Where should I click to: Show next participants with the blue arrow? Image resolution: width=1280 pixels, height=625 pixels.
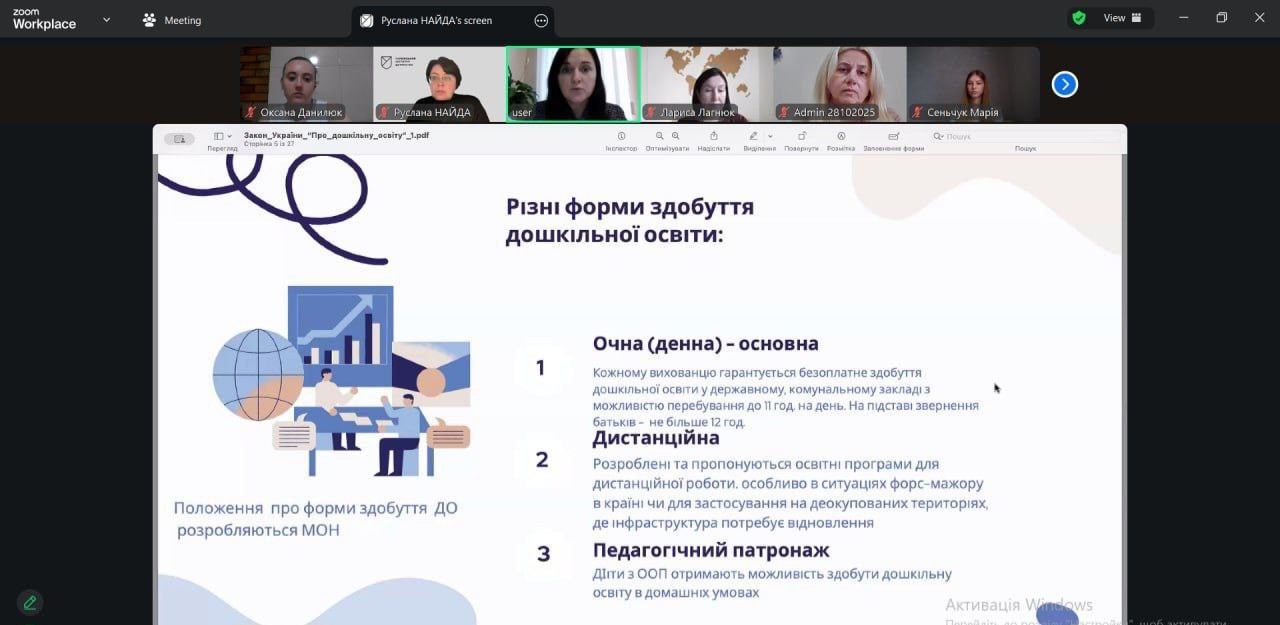[x=1065, y=84]
